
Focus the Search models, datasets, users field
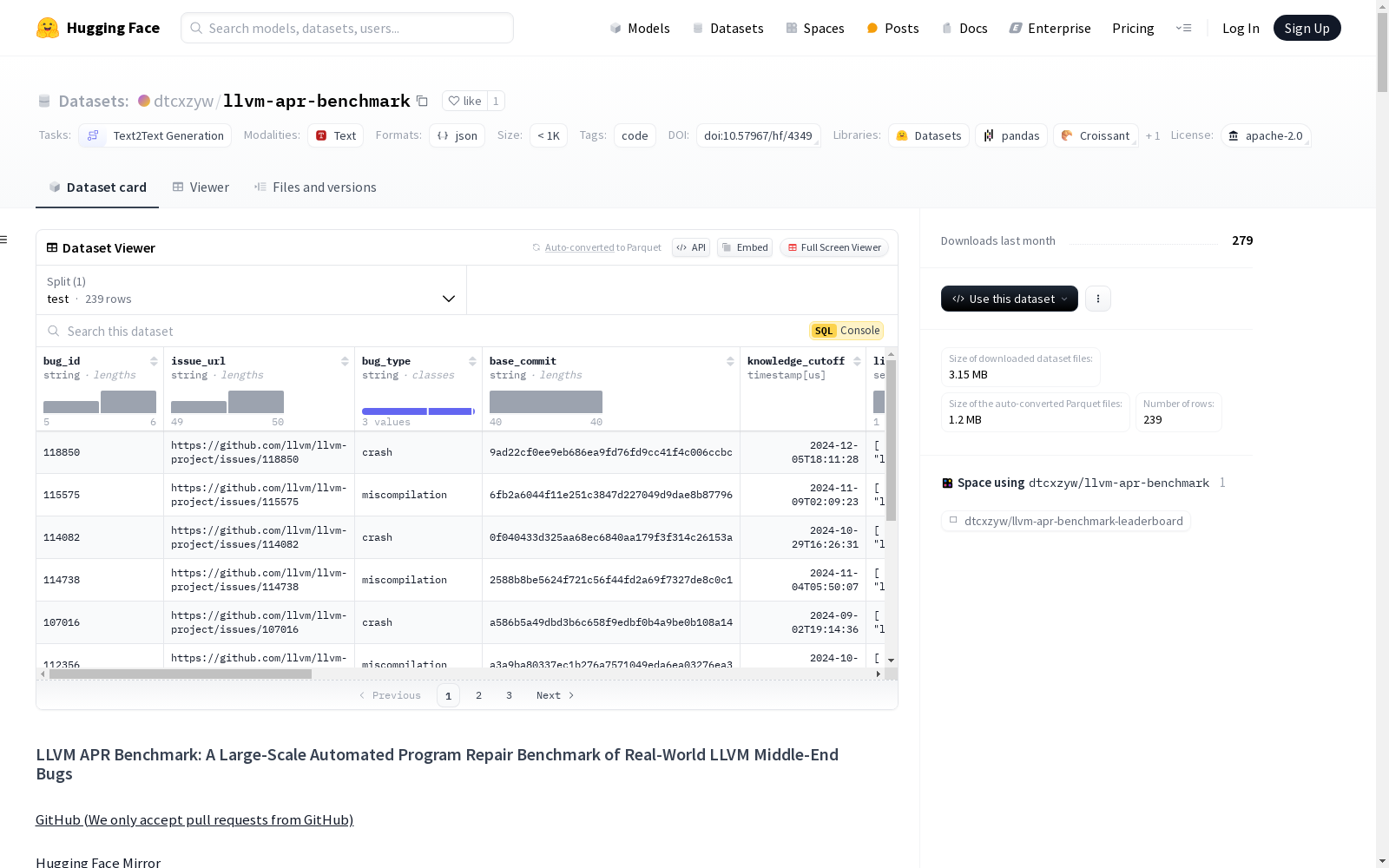point(347,28)
